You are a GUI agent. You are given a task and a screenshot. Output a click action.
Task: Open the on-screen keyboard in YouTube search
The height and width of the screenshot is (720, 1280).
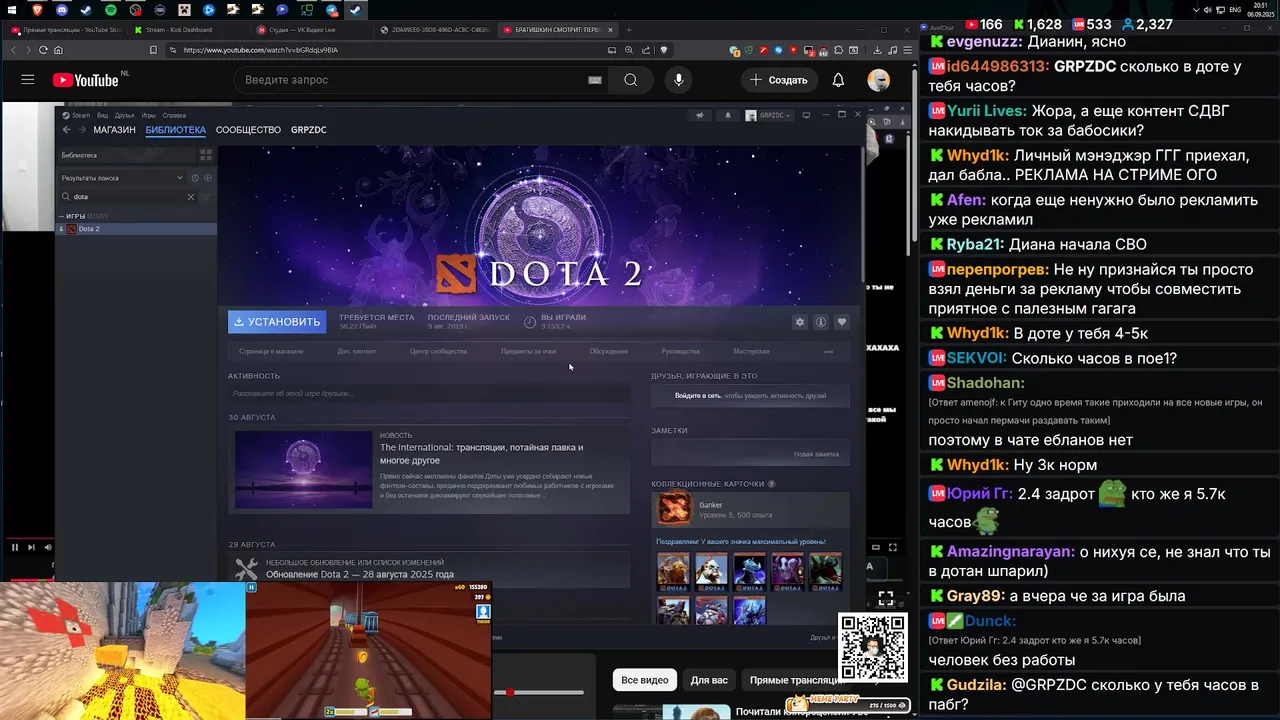(595, 80)
